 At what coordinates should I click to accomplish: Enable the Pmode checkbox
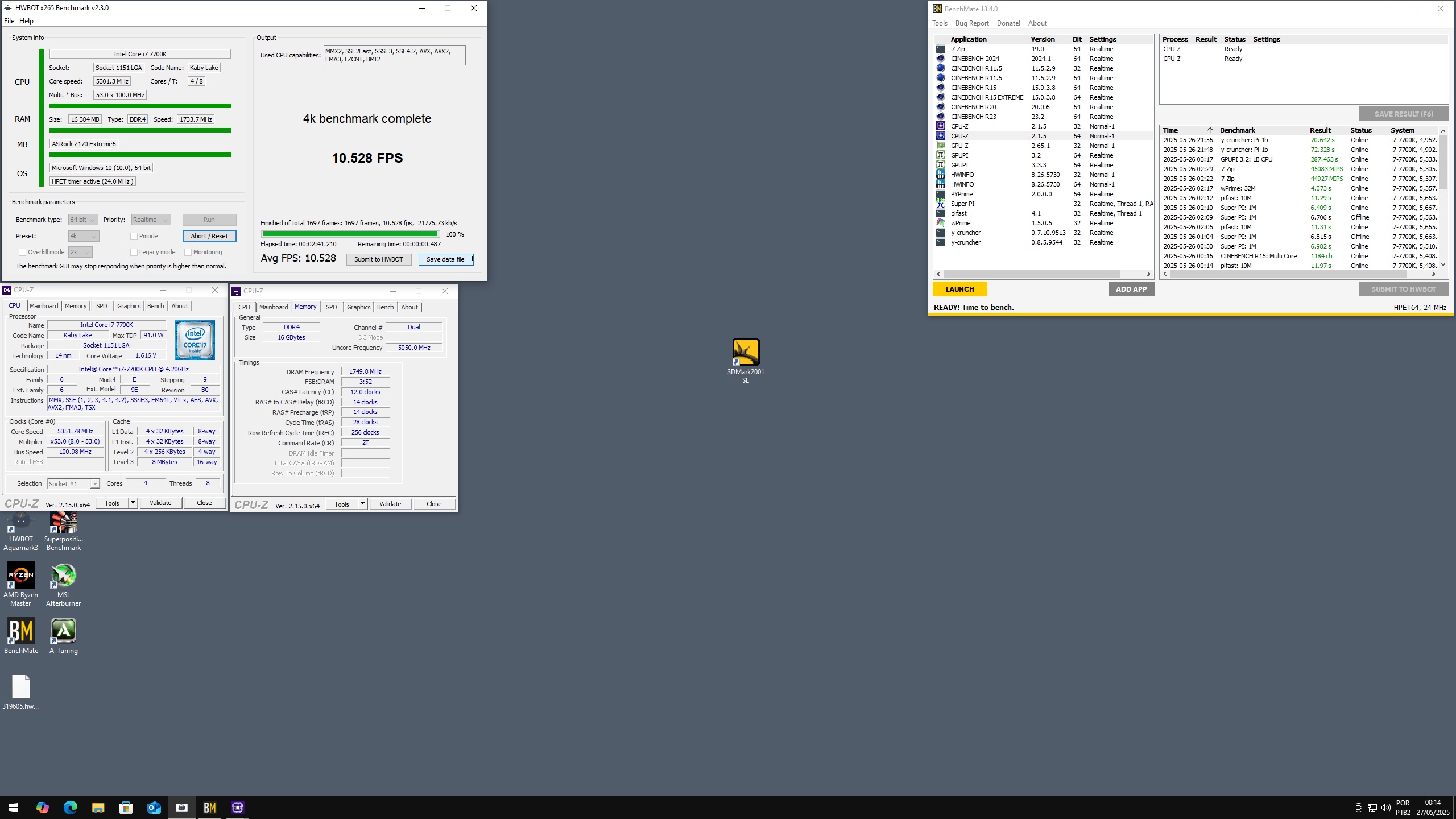tap(134, 236)
